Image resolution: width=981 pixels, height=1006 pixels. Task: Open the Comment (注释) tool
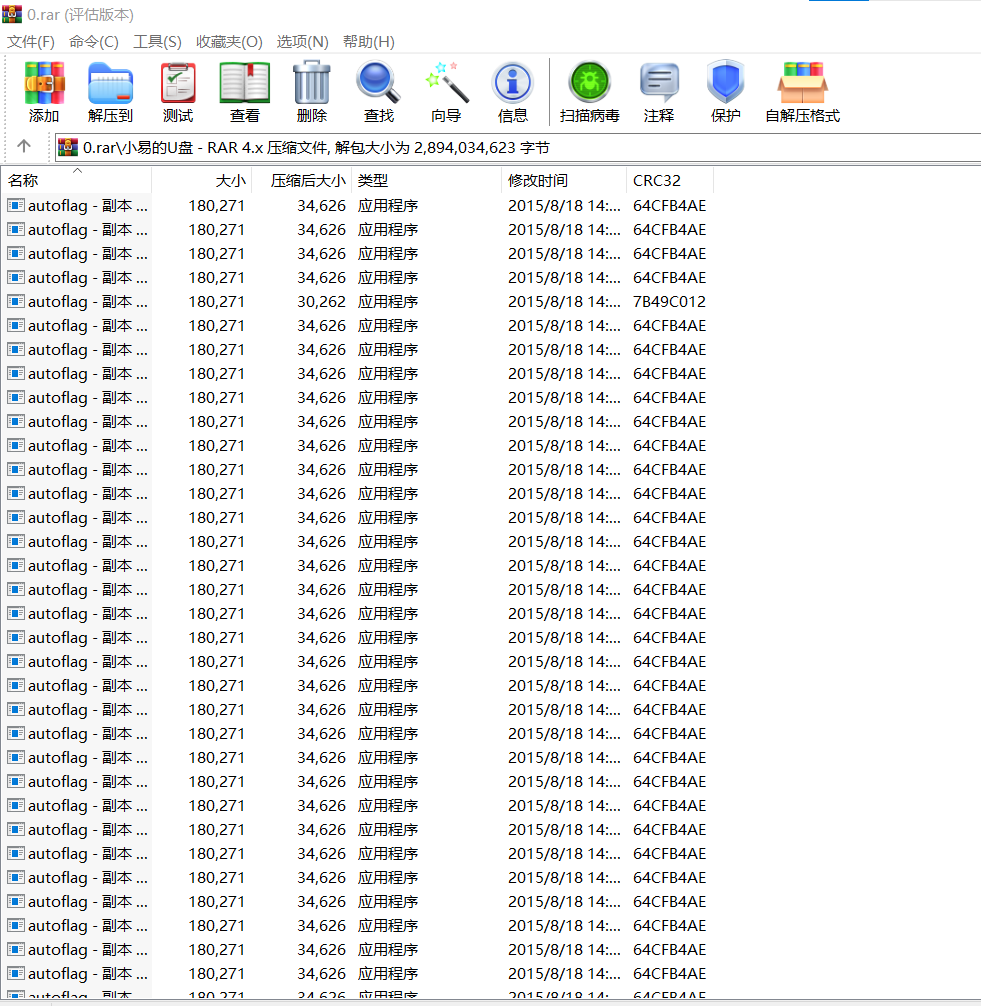point(659,91)
